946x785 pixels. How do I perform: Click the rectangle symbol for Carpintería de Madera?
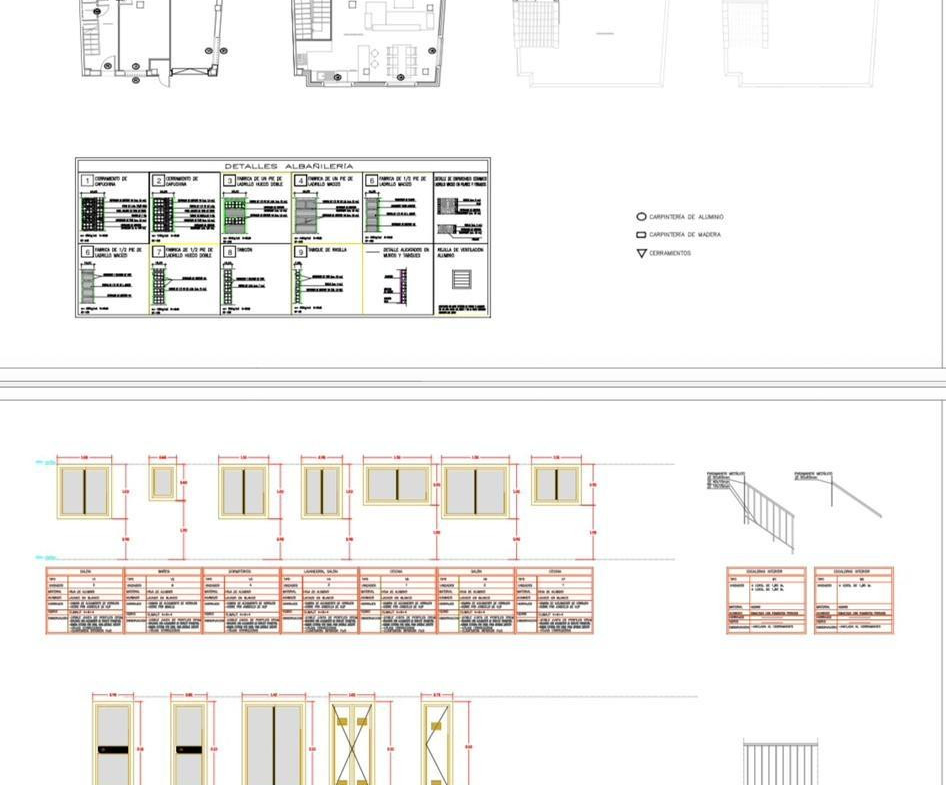(x=641, y=235)
